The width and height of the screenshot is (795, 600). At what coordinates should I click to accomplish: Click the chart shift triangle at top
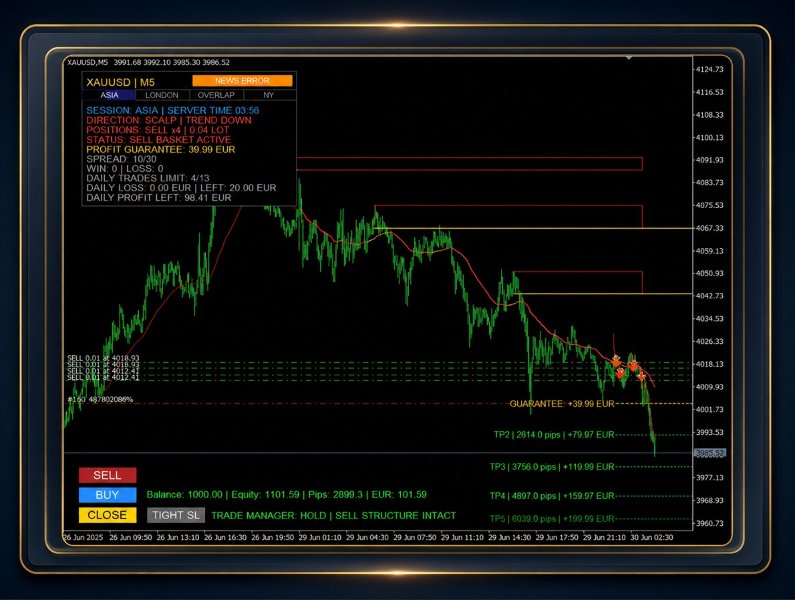pyautogui.click(x=629, y=58)
